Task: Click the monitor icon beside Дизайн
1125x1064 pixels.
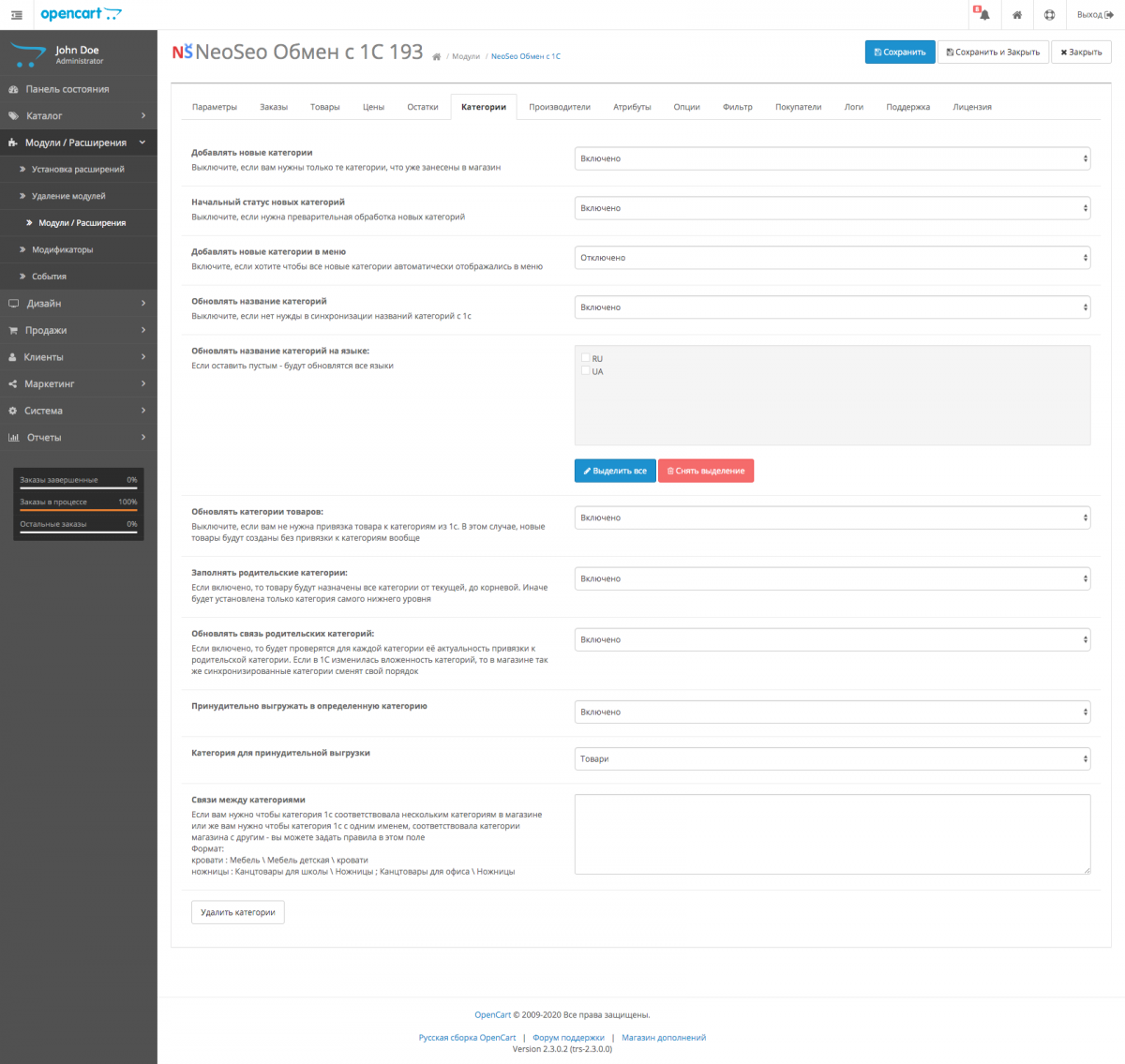Action: point(13,304)
